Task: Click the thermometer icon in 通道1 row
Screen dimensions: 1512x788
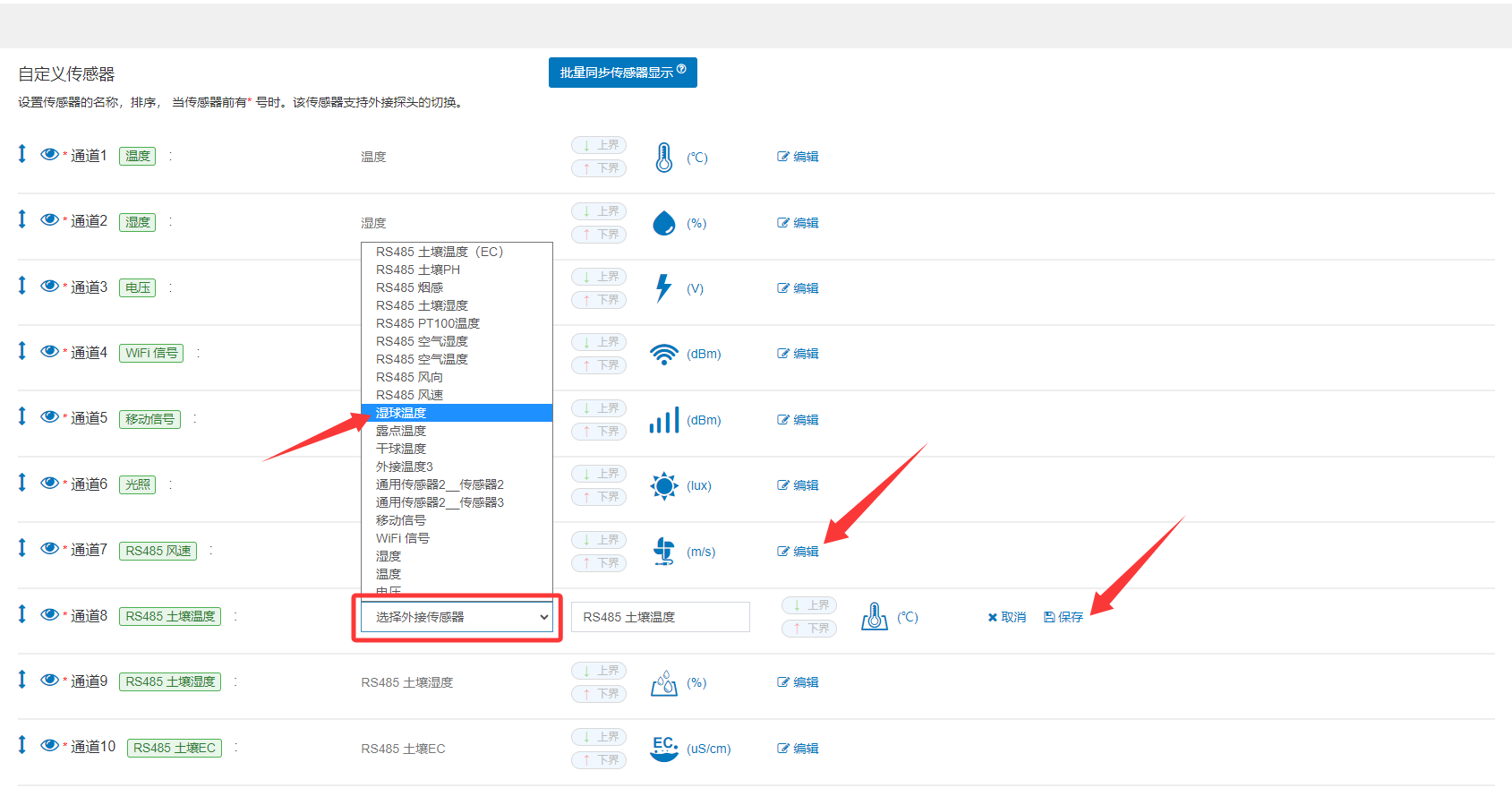Action: (x=663, y=158)
